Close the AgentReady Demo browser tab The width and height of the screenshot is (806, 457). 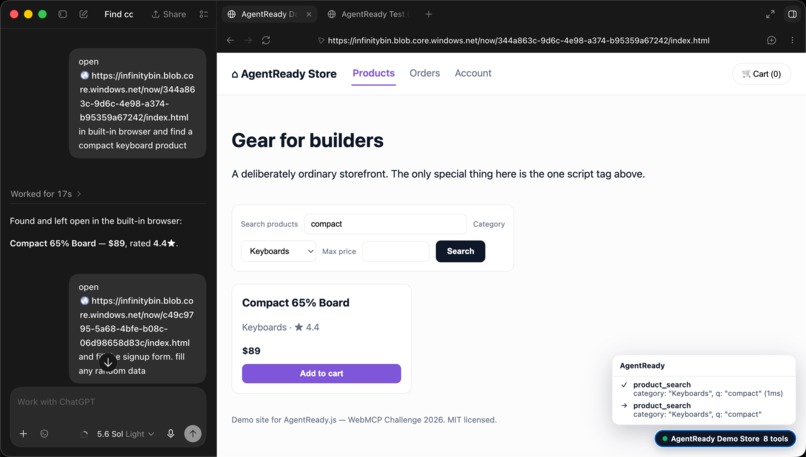click(x=309, y=14)
